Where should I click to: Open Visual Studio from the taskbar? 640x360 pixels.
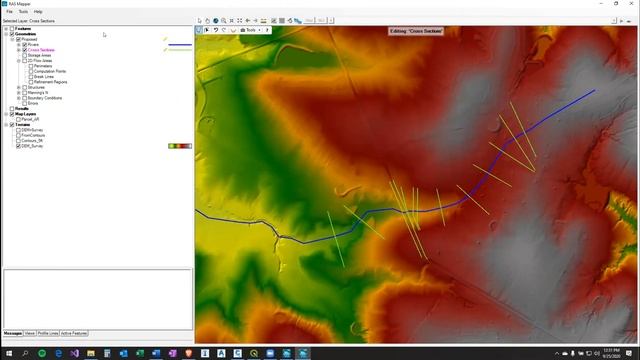tap(74, 353)
